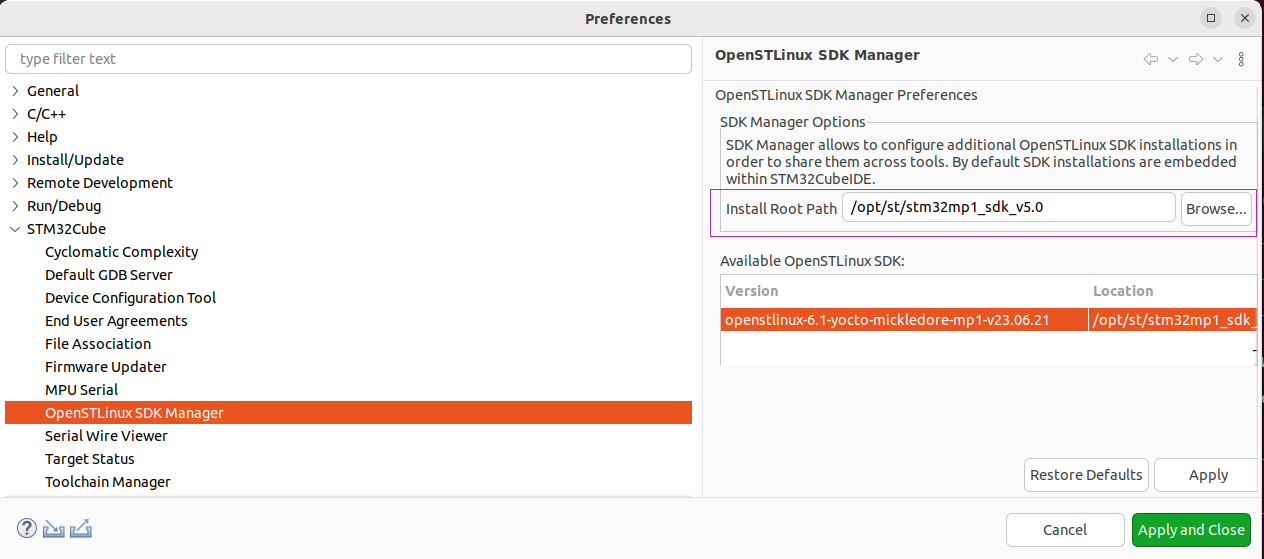This screenshot has width=1264, height=559.
Task: Click the Browse... button
Action: coord(1216,209)
